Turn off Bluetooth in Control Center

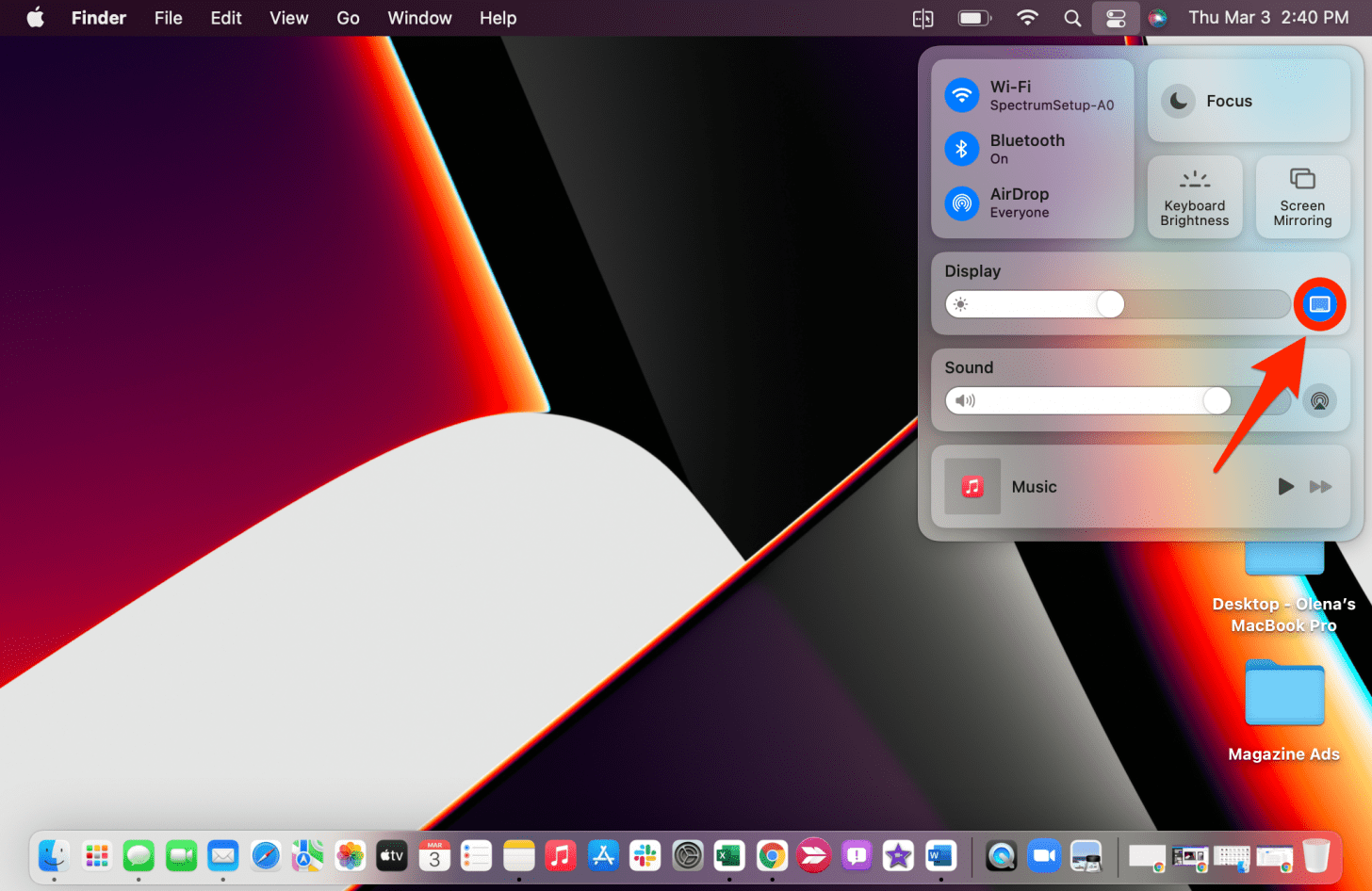point(962,149)
